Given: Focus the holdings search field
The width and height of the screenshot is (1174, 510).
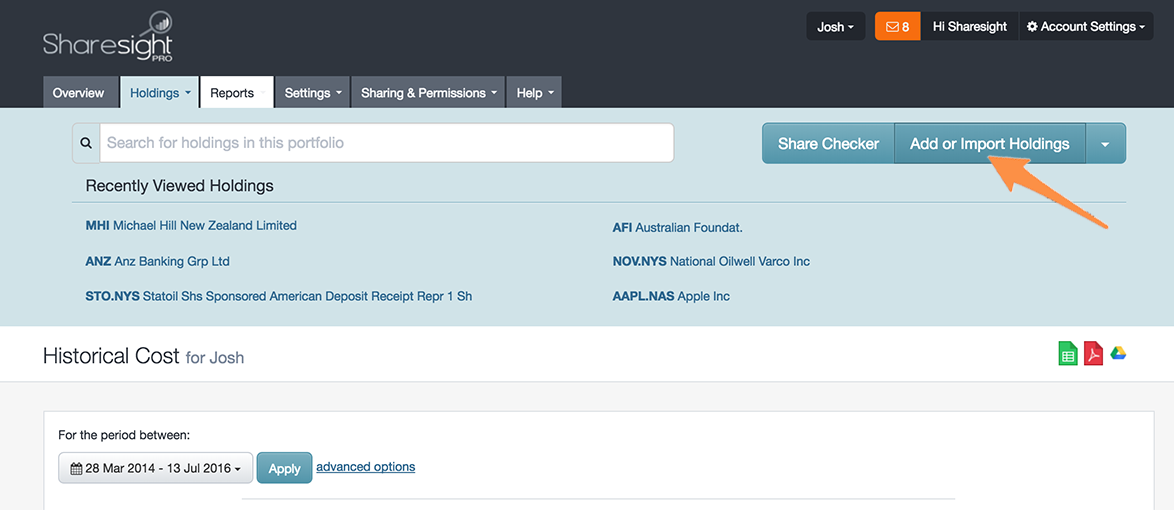Looking at the screenshot, I should (387, 143).
